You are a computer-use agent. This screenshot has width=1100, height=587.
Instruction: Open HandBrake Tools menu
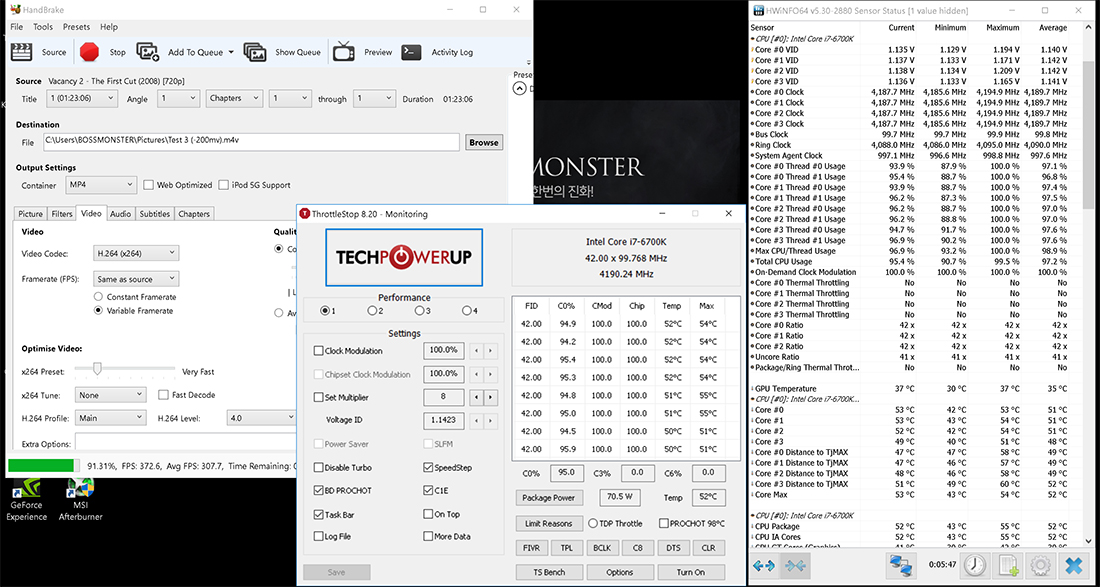click(x=43, y=27)
